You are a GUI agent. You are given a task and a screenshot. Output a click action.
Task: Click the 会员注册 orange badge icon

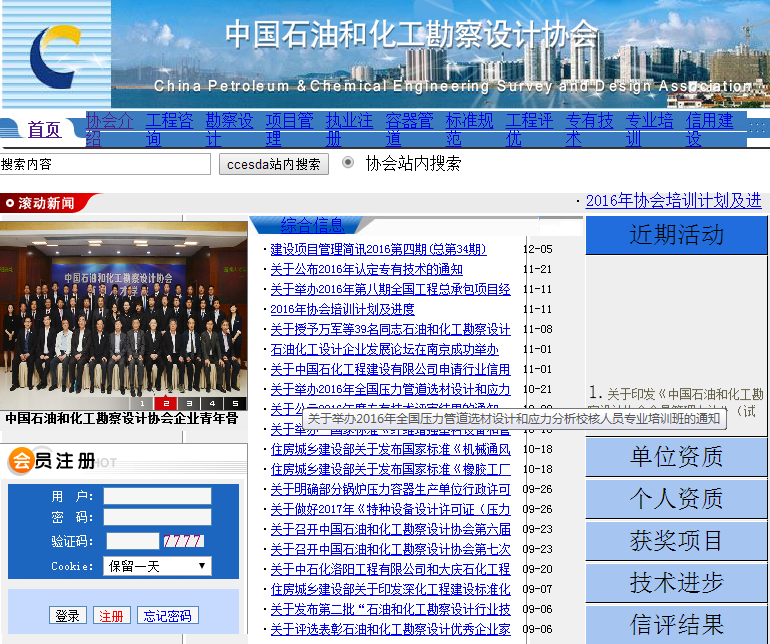coord(21,461)
